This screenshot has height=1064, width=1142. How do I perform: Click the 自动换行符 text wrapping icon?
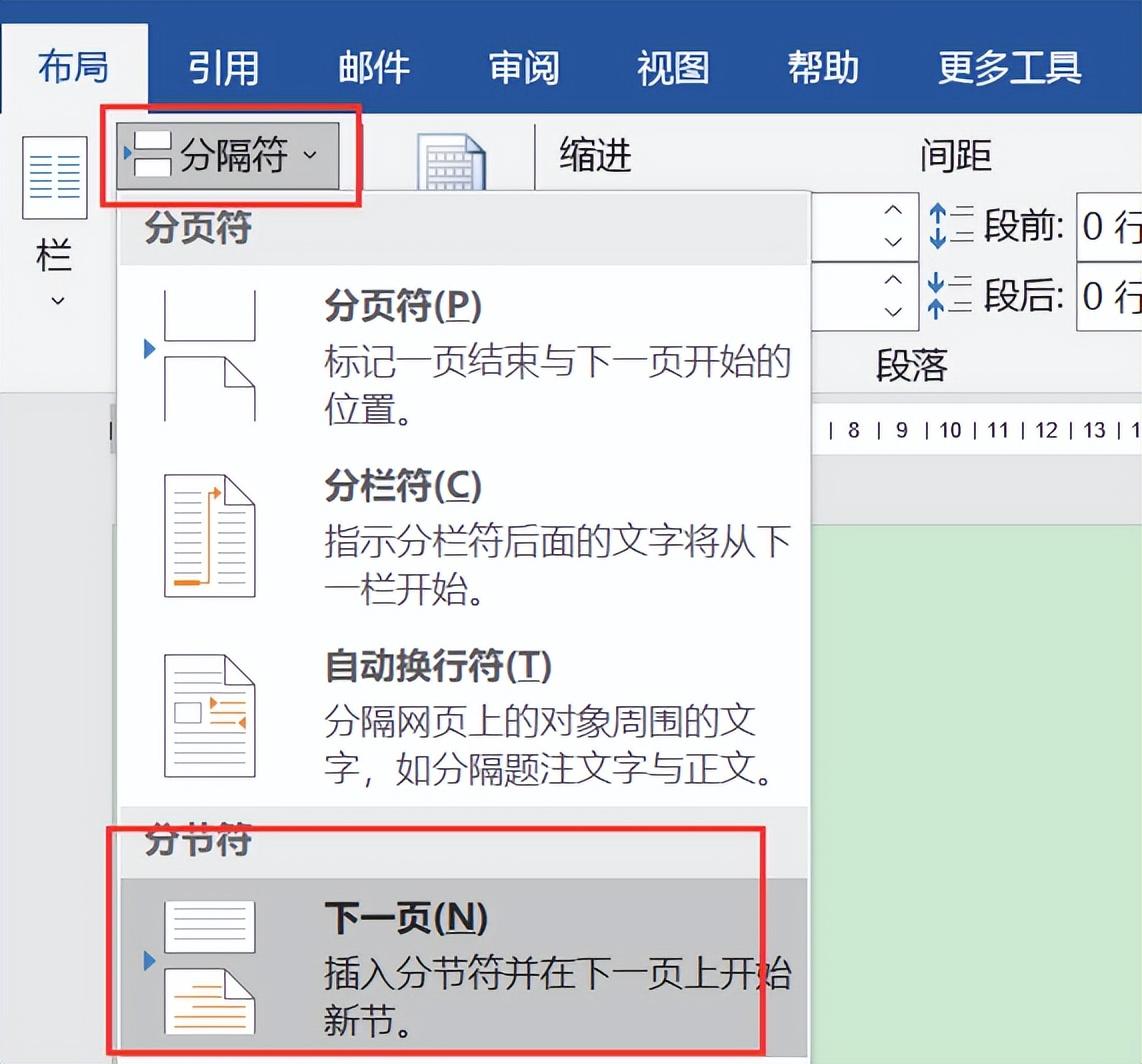click(210, 716)
